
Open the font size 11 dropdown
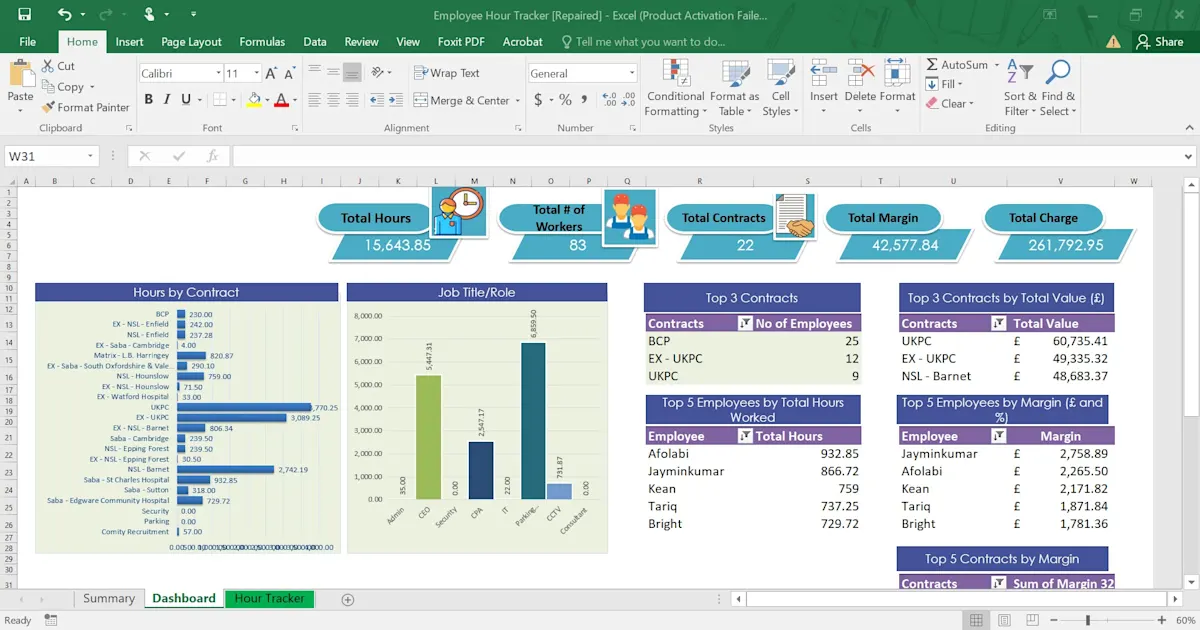click(x=256, y=73)
